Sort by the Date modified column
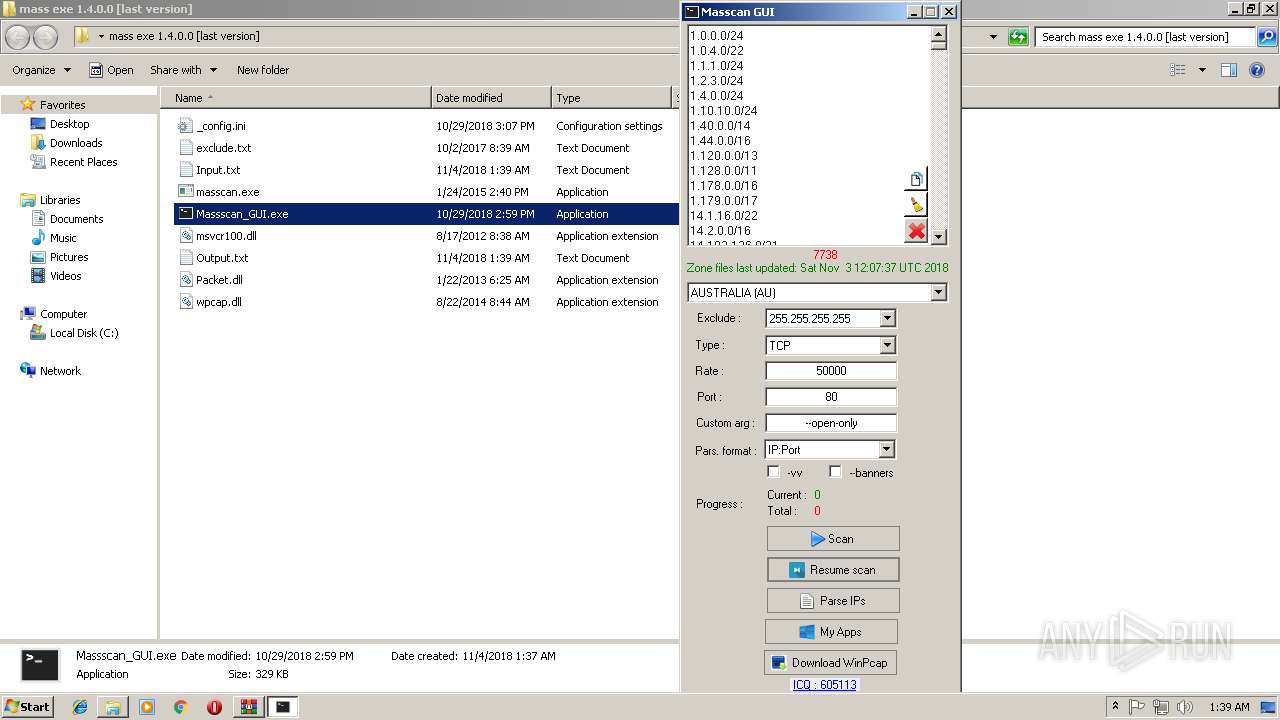 coord(491,98)
